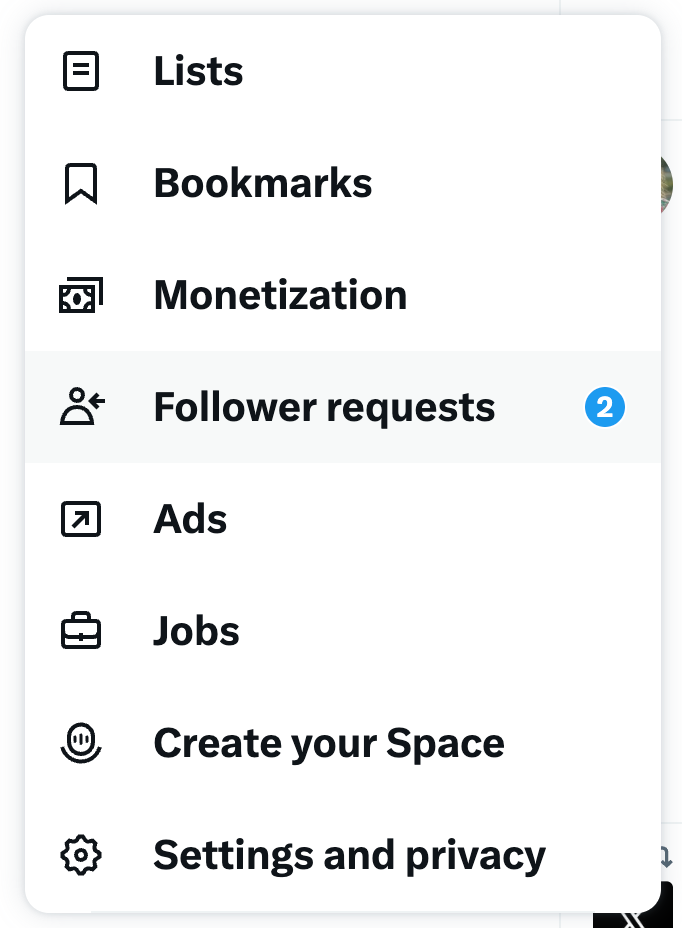The image size is (682, 928).
Task: View pending Follower requests
Action: tap(324, 407)
